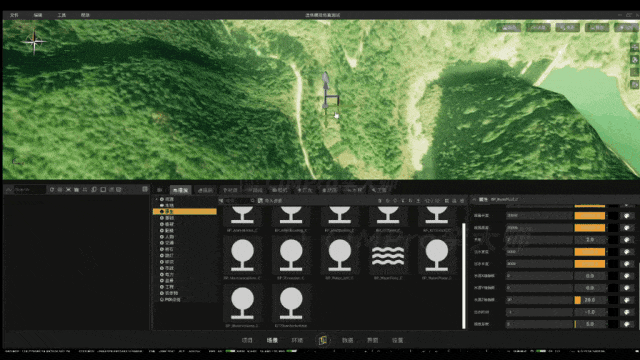This screenshot has height=360, width=640.
Task: Click the slider showing the value 5.0
Action: point(590,324)
